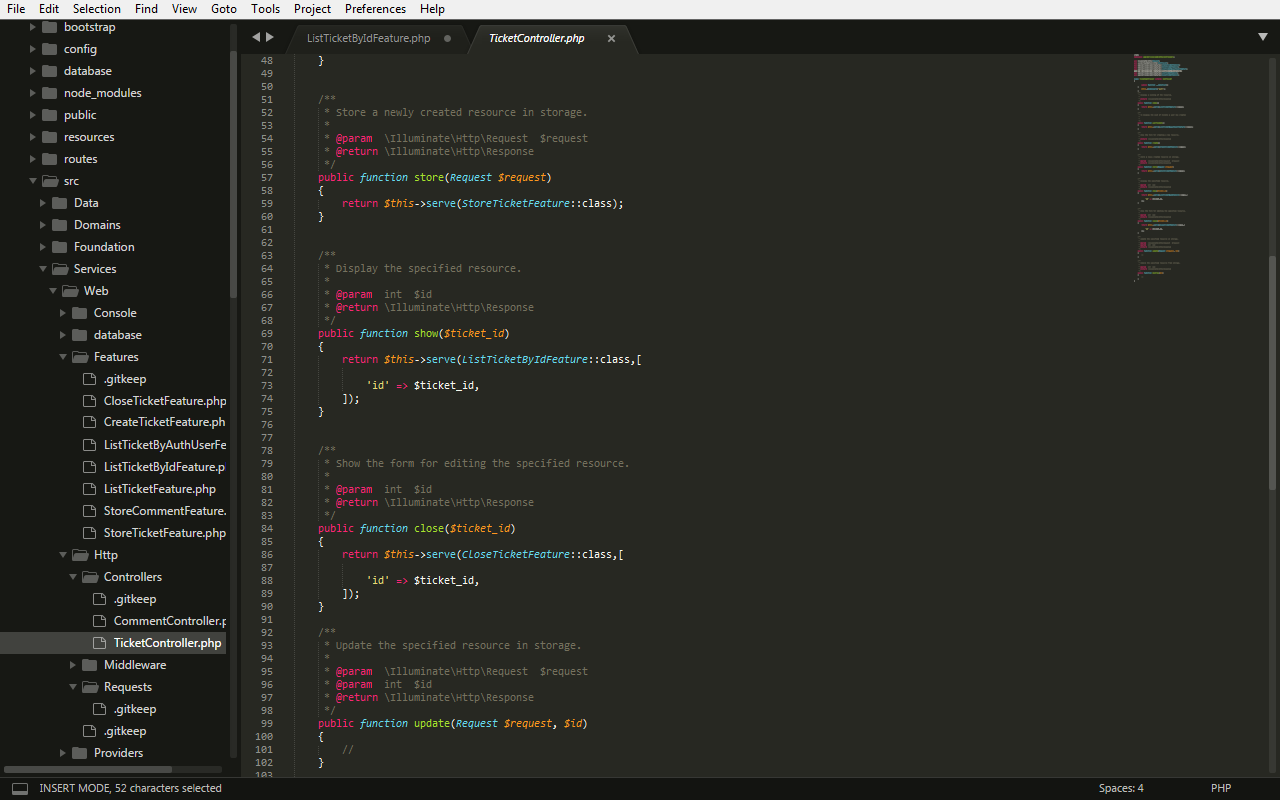Change indentation via Spaces: 4
Image resolution: width=1280 pixels, height=800 pixels.
point(1120,788)
